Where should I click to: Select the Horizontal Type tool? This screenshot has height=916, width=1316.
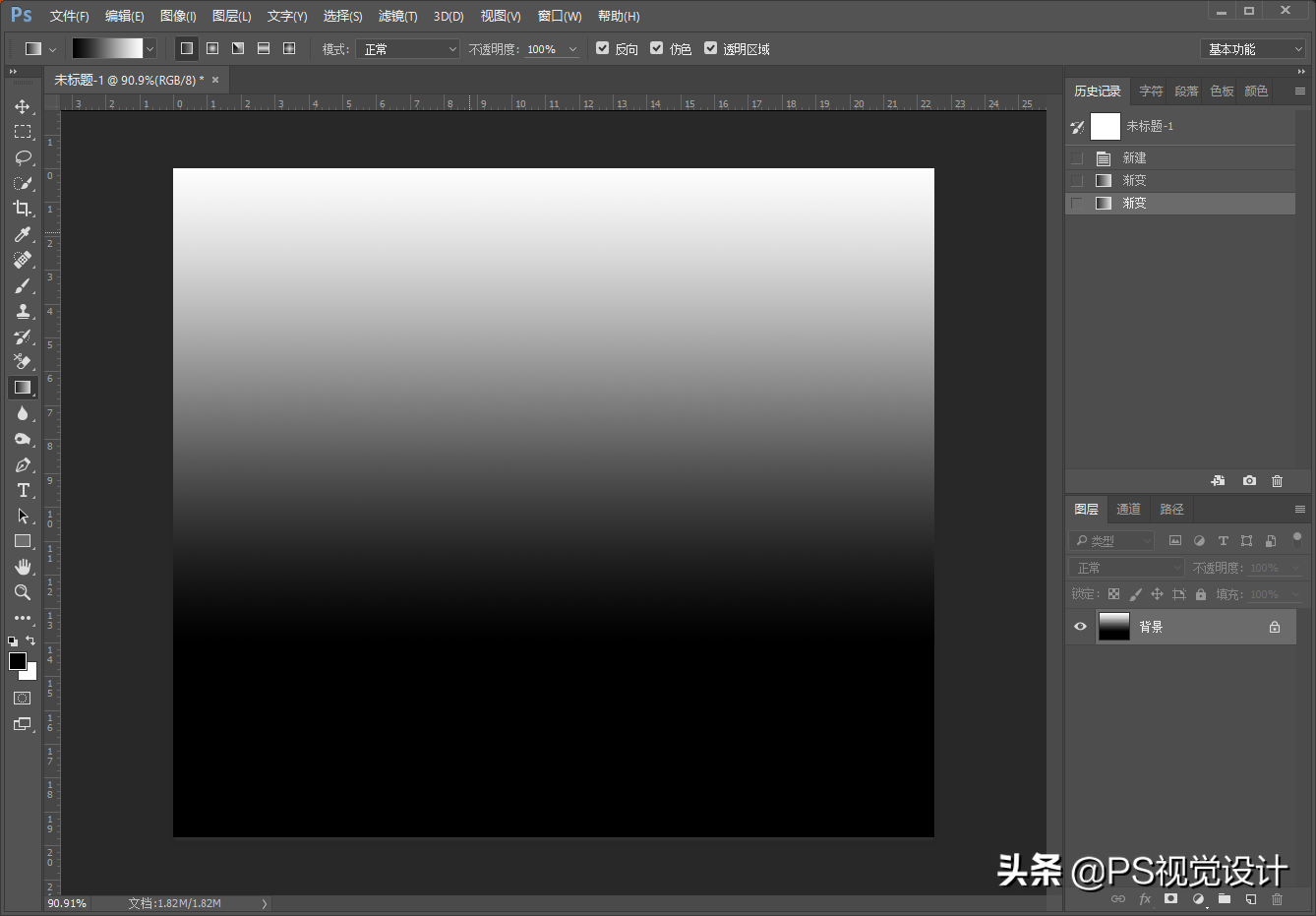tap(23, 490)
